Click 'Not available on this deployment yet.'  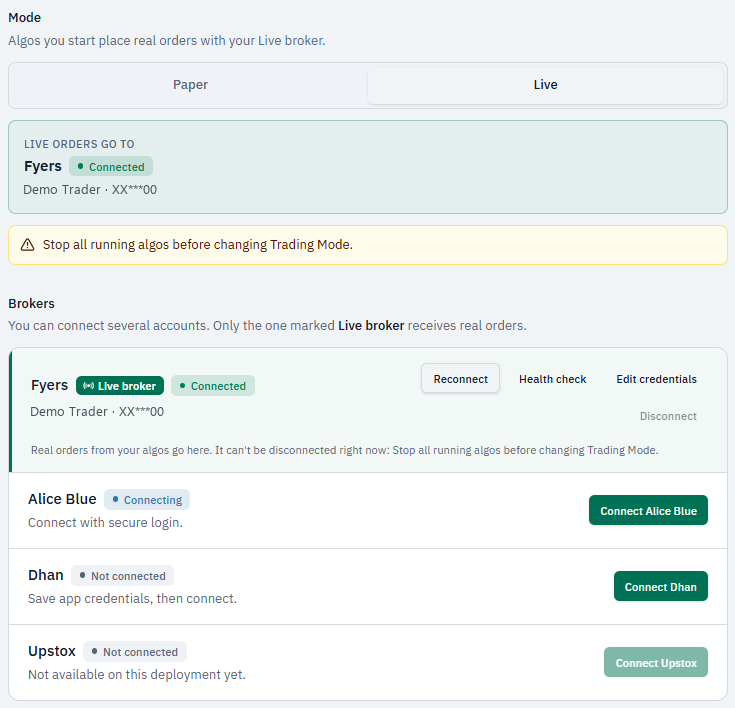click(x=137, y=674)
